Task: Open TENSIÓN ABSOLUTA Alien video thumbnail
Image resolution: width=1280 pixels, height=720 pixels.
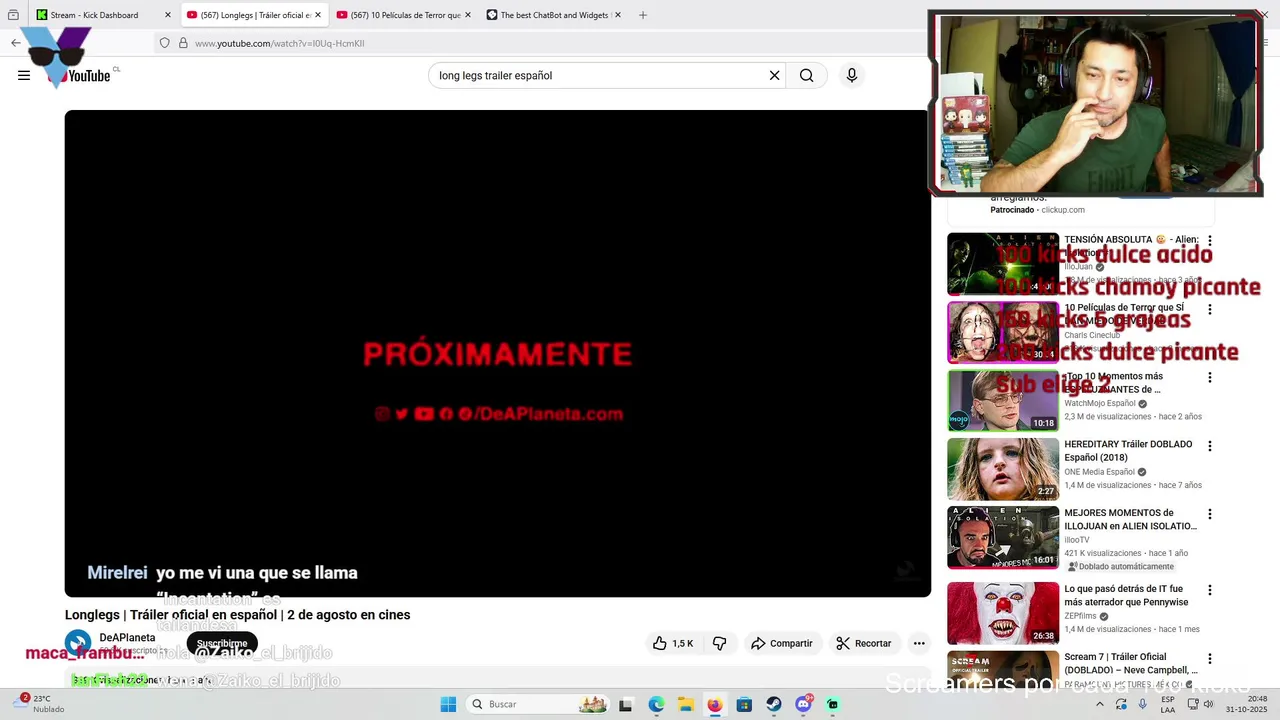Action: (x=1003, y=264)
